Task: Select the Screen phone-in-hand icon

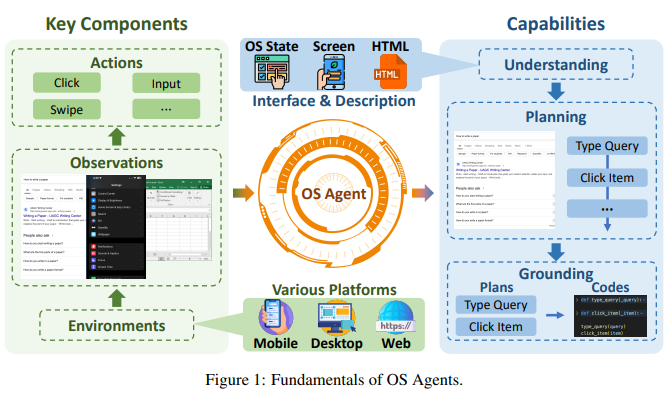Action: pyautogui.click(x=331, y=72)
